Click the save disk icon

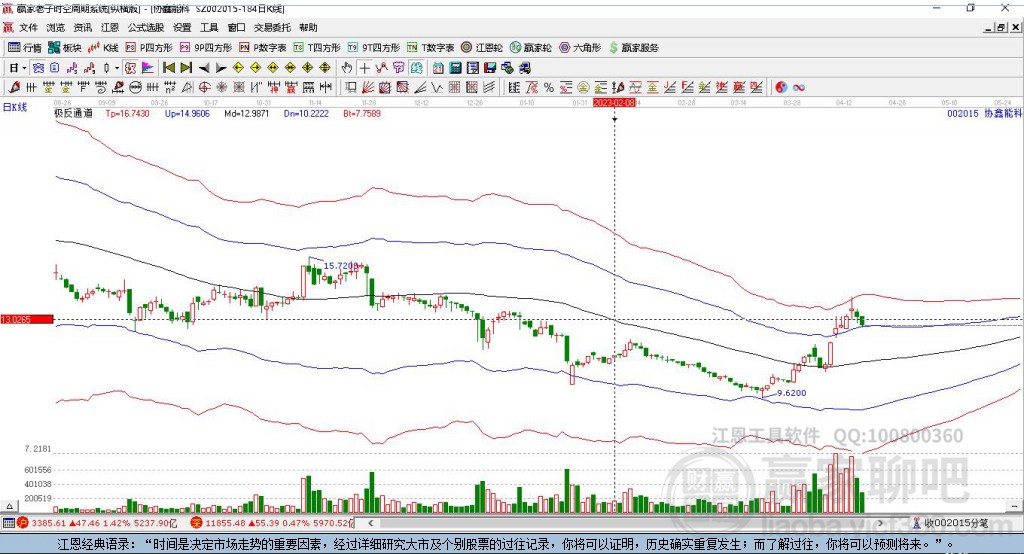(x=490, y=68)
